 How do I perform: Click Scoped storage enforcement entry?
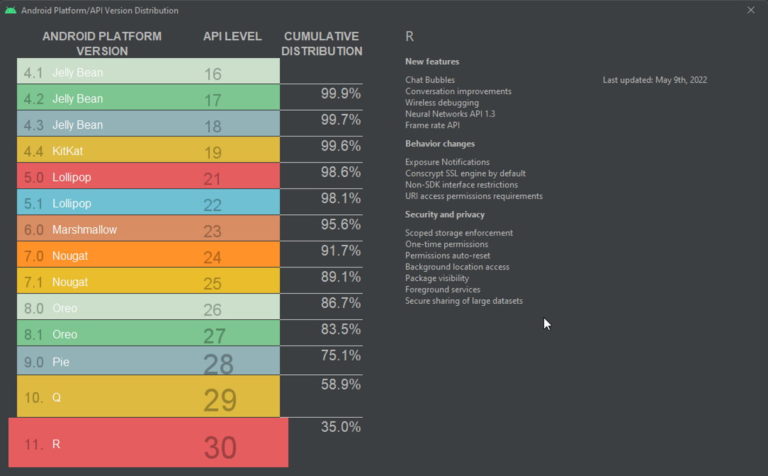459,233
